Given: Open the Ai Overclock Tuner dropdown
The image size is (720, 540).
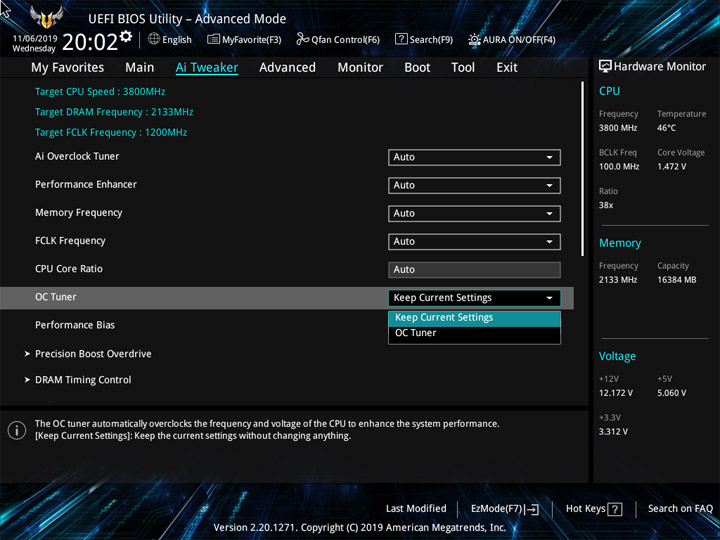Looking at the screenshot, I should tap(474, 157).
